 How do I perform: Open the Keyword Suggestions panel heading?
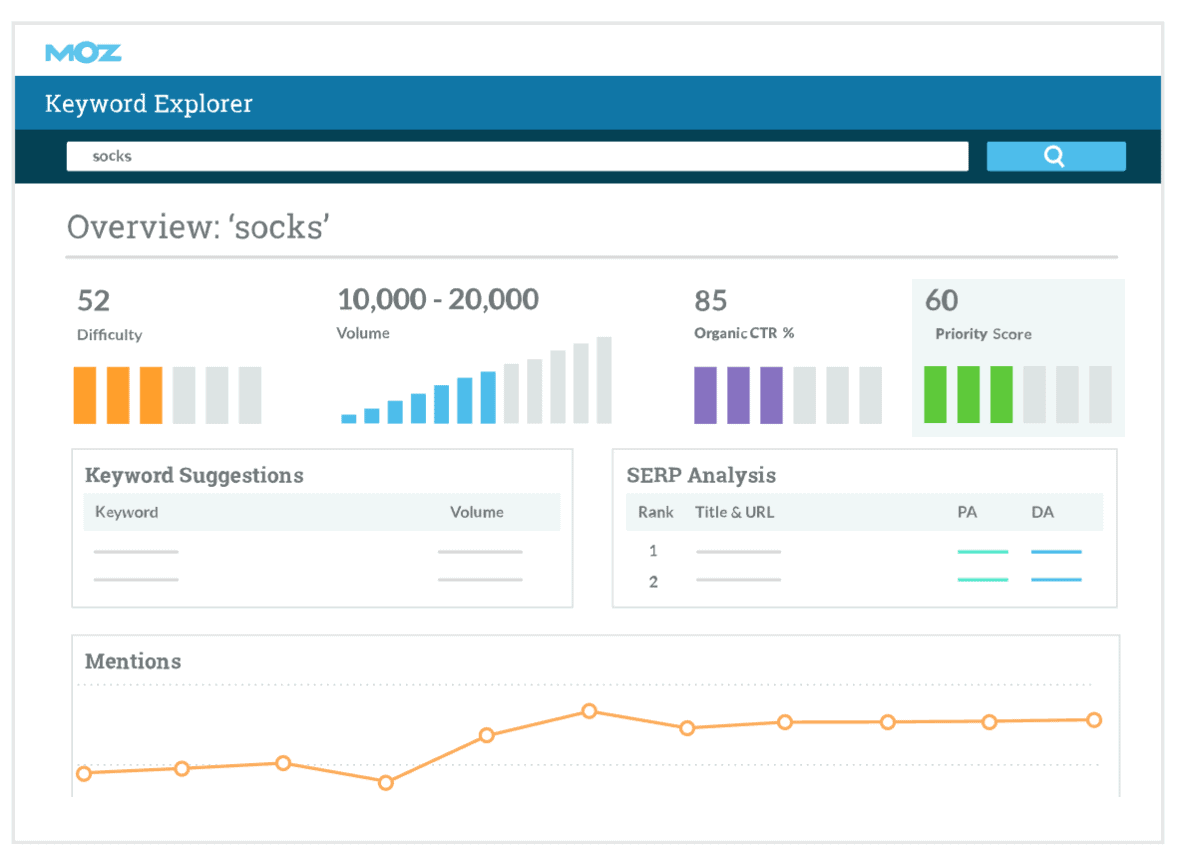[194, 475]
